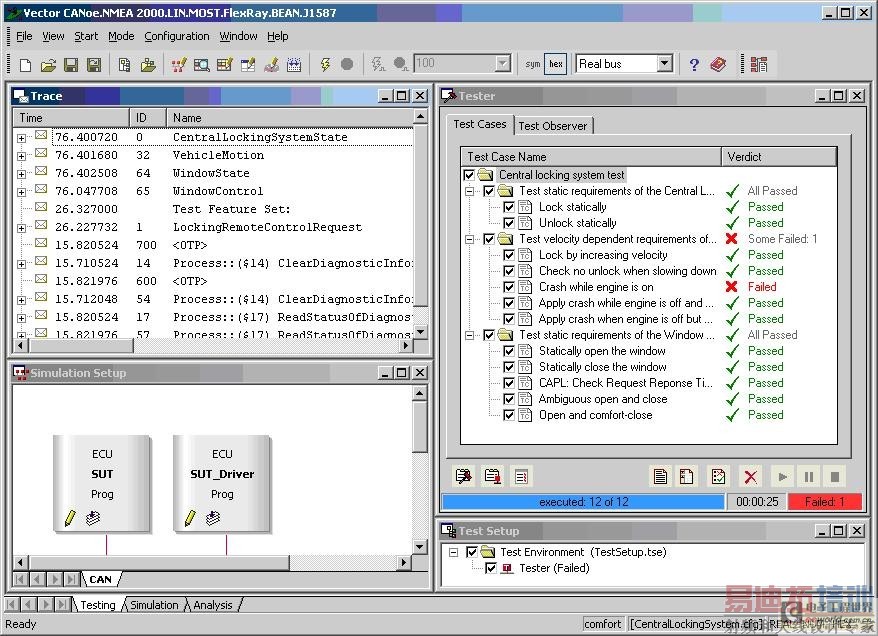Click the 00:00:25 elapsed time field
This screenshot has height=636, width=878.
point(756,502)
